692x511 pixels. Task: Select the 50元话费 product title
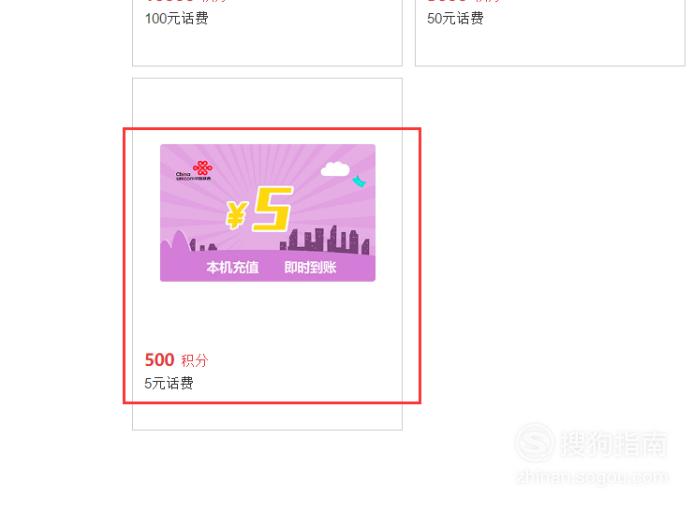pos(455,19)
